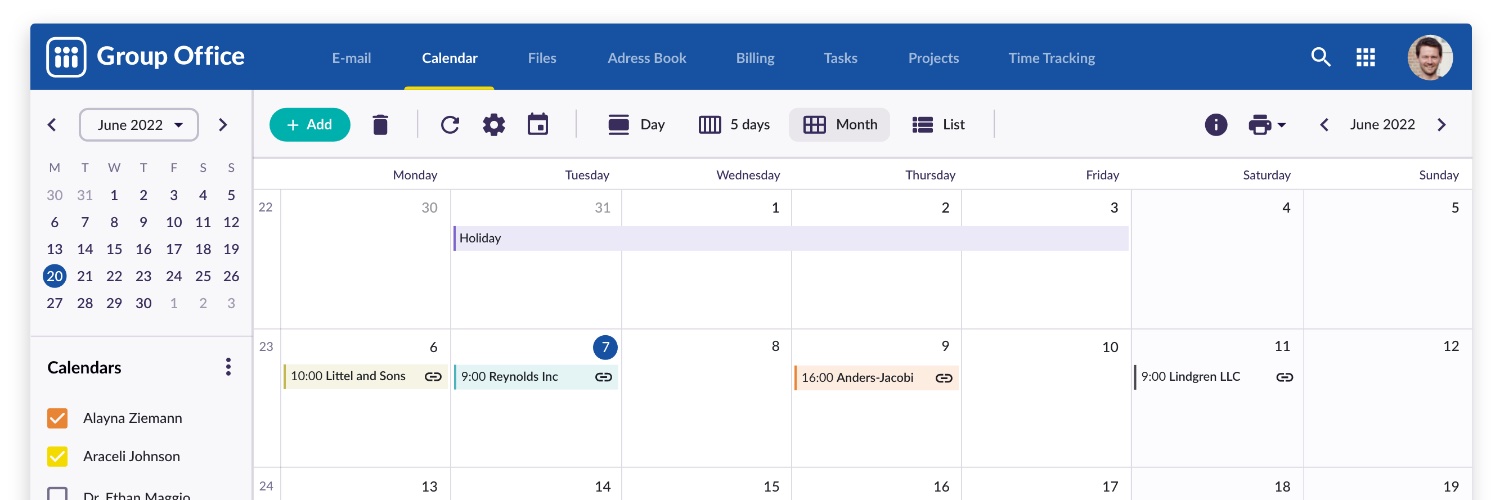This screenshot has width=1500, height=500.
Task: Click the Group Office title text
Action: tap(171, 56)
